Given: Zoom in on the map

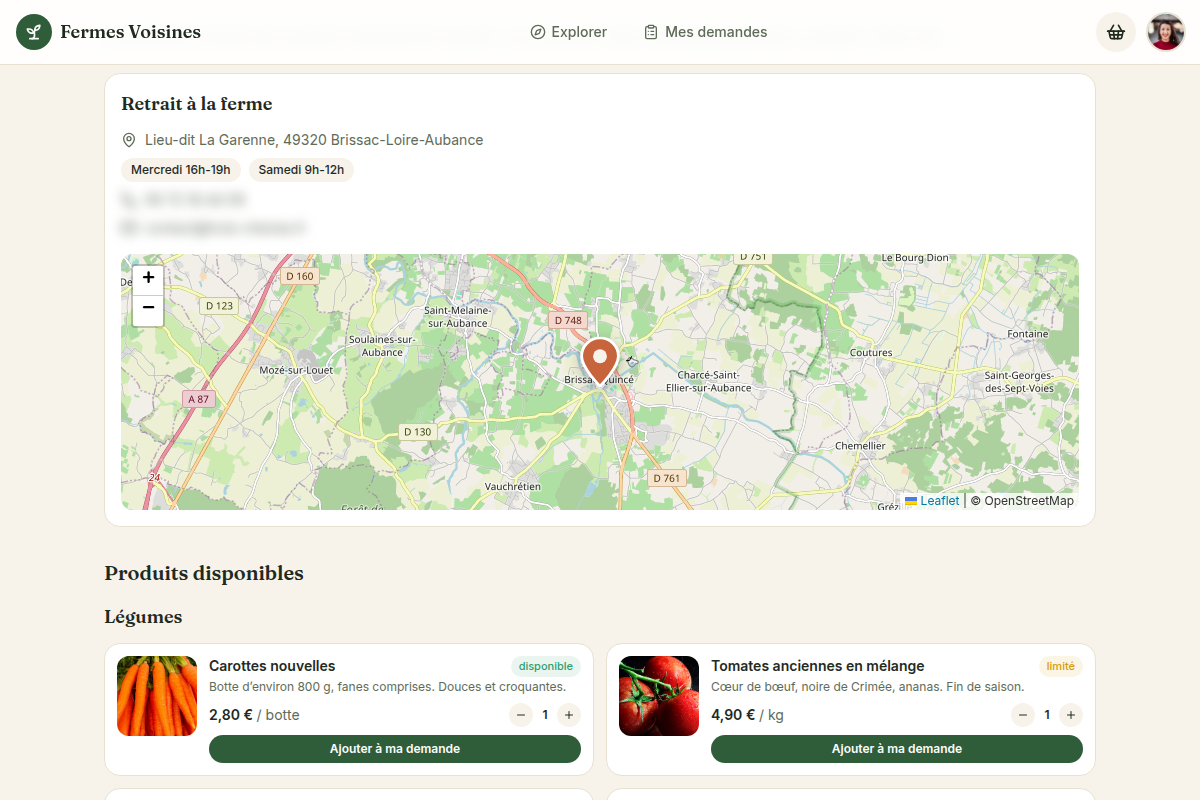Looking at the screenshot, I should pyautogui.click(x=148, y=278).
